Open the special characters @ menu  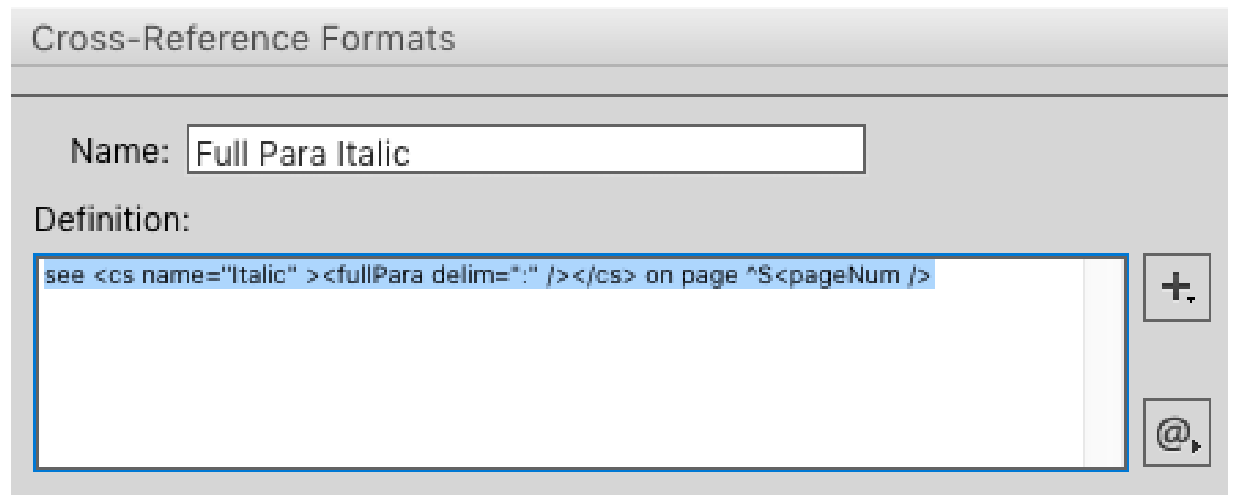(1176, 433)
